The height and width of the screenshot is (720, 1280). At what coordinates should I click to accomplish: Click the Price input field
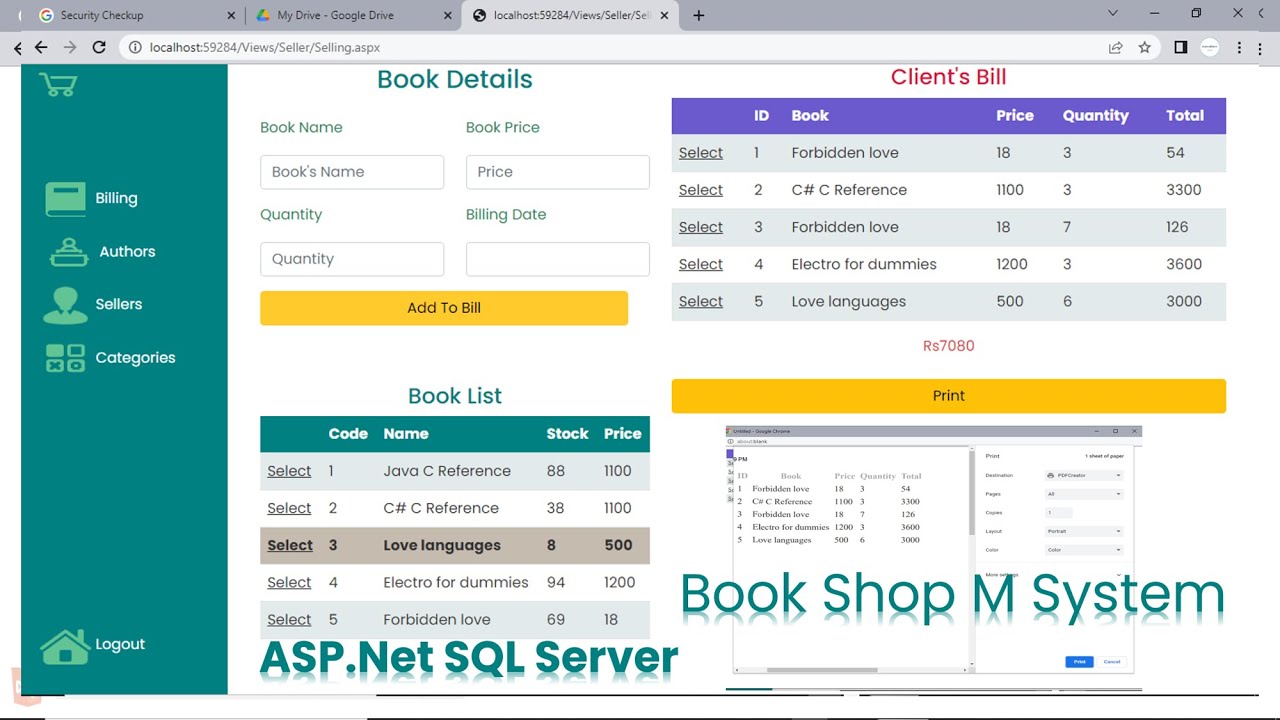[558, 172]
